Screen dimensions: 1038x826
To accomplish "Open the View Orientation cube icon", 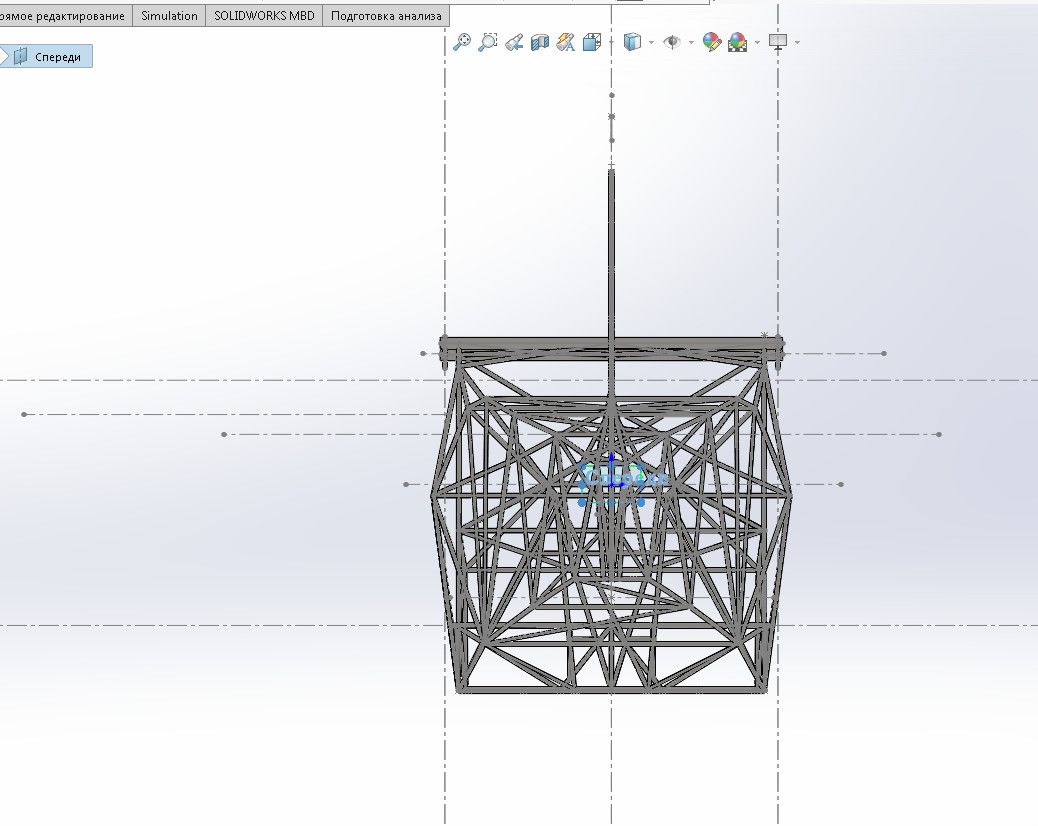I will pyautogui.click(x=592, y=42).
